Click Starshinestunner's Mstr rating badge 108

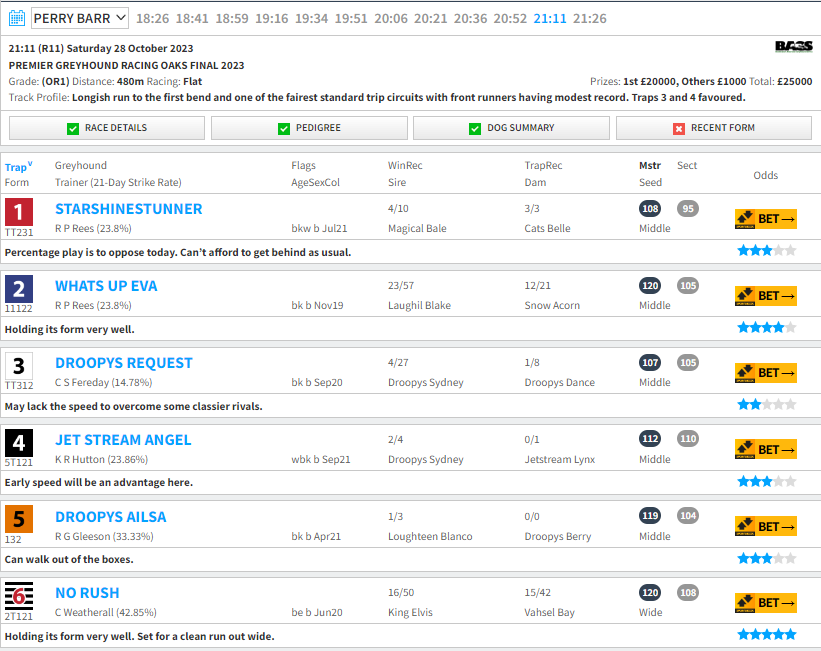pyautogui.click(x=650, y=208)
